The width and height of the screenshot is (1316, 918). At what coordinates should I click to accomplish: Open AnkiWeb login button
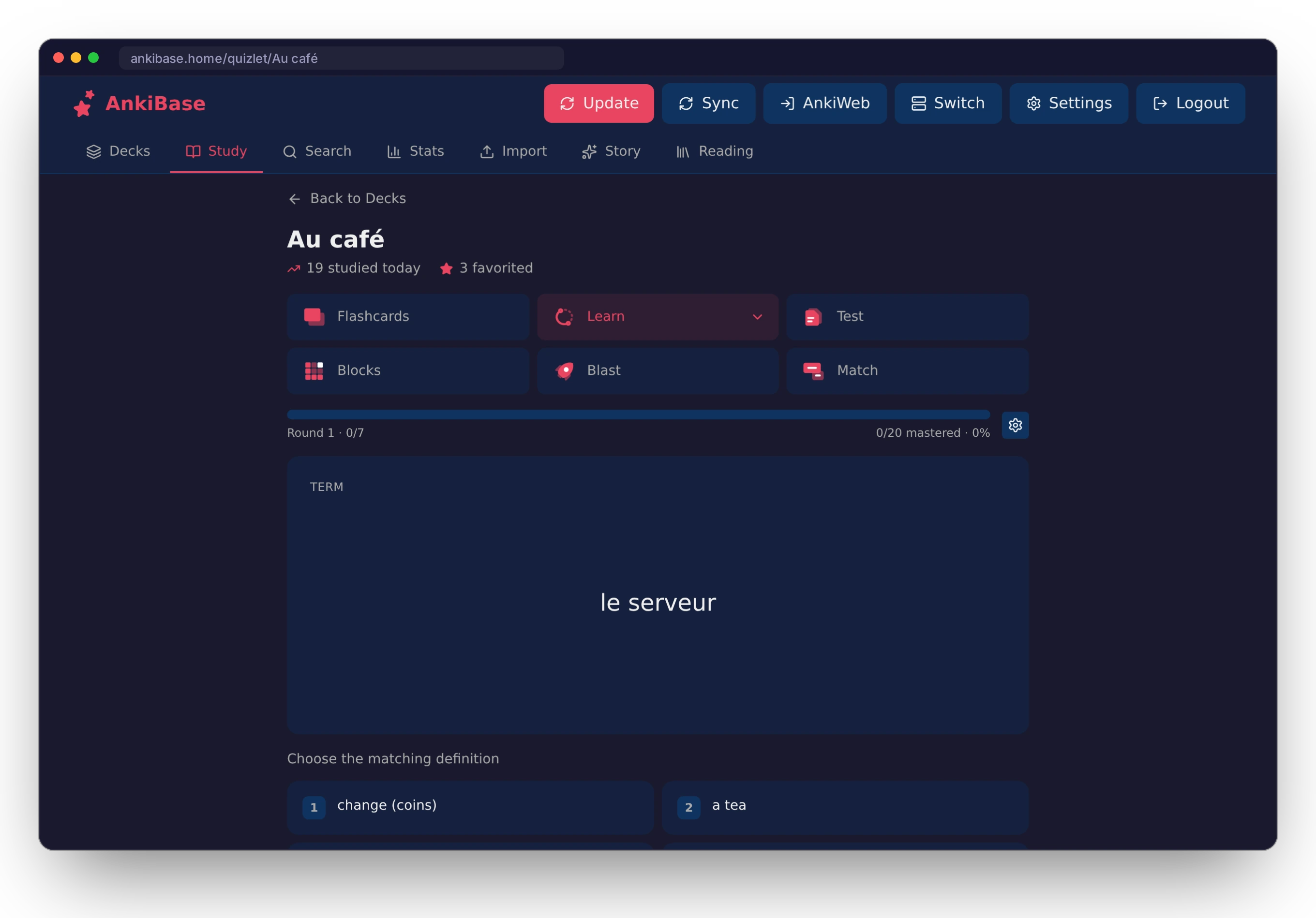825,104
